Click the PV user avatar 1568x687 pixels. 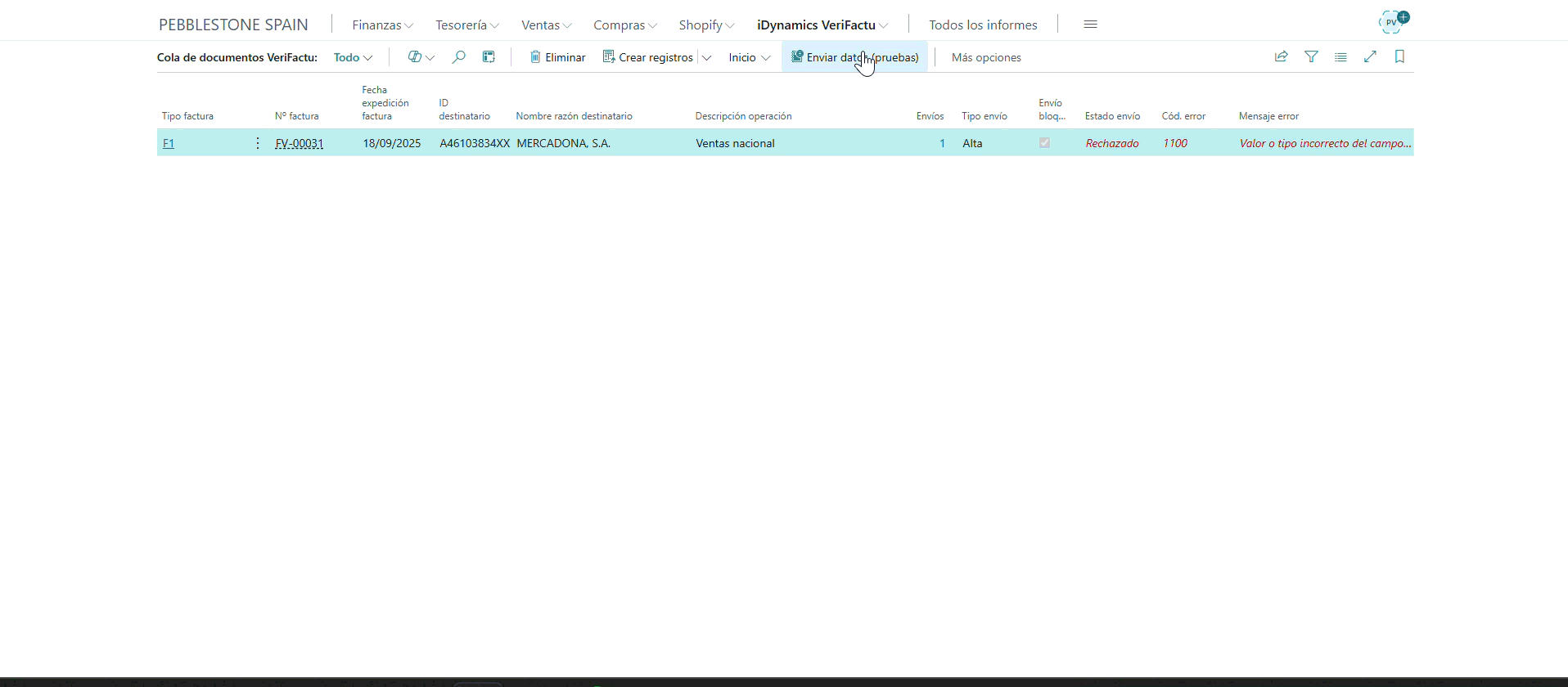pyautogui.click(x=1392, y=22)
